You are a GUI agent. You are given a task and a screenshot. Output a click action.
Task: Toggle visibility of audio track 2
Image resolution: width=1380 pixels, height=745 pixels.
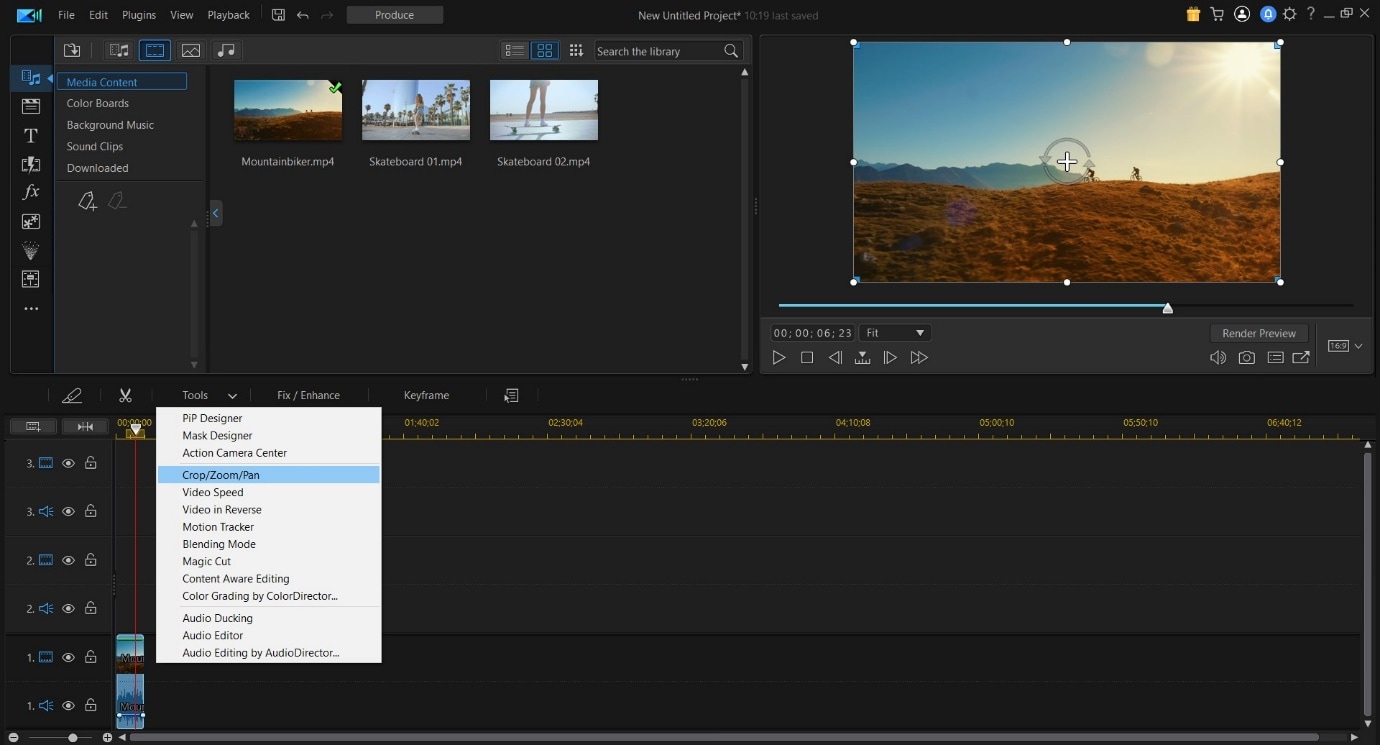pos(68,608)
